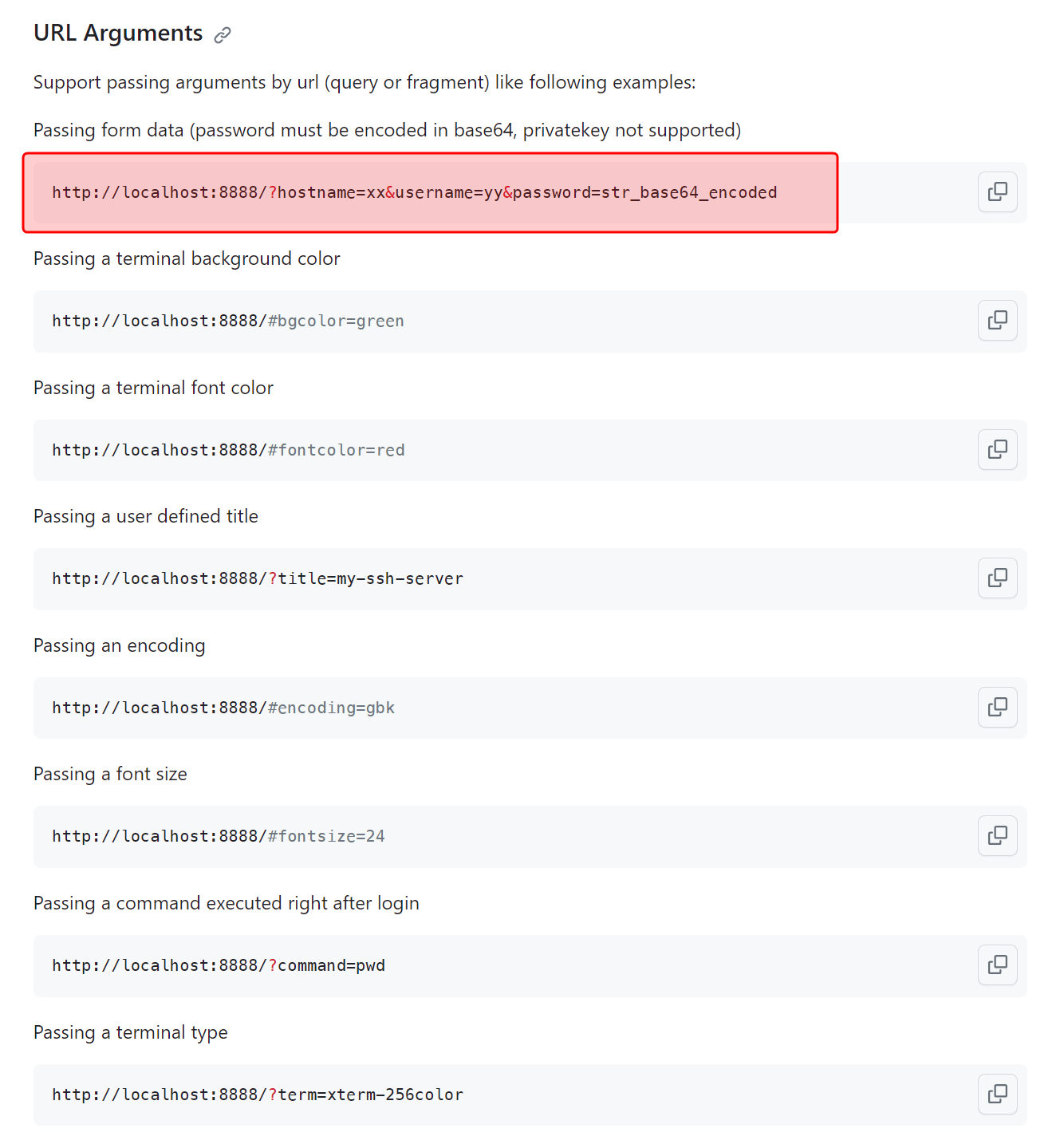This screenshot has width=1060, height=1148.
Task: Copy the command=pwd URL example
Action: click(997, 965)
